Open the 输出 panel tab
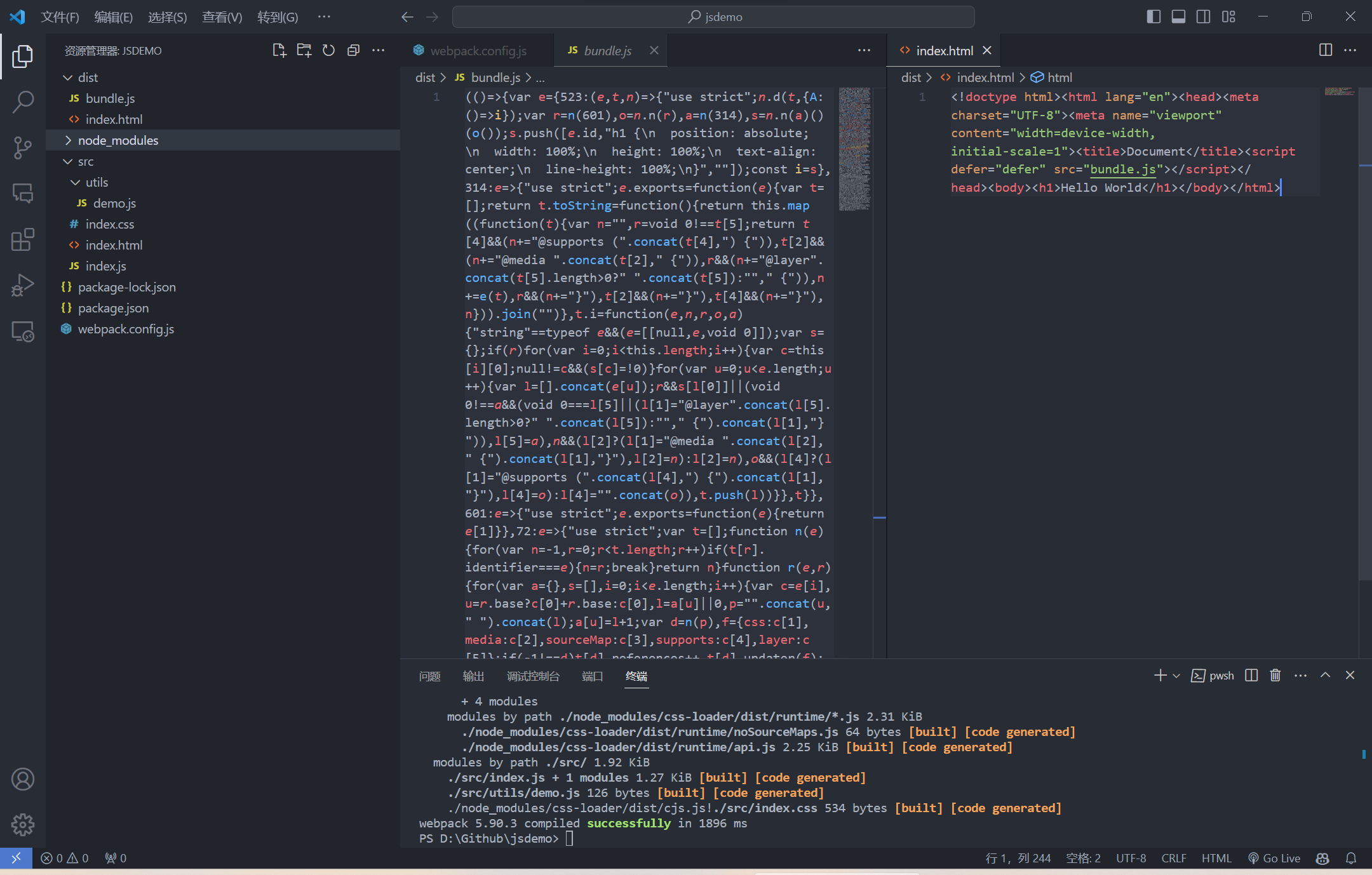Image resolution: width=1372 pixels, height=875 pixels. click(473, 676)
